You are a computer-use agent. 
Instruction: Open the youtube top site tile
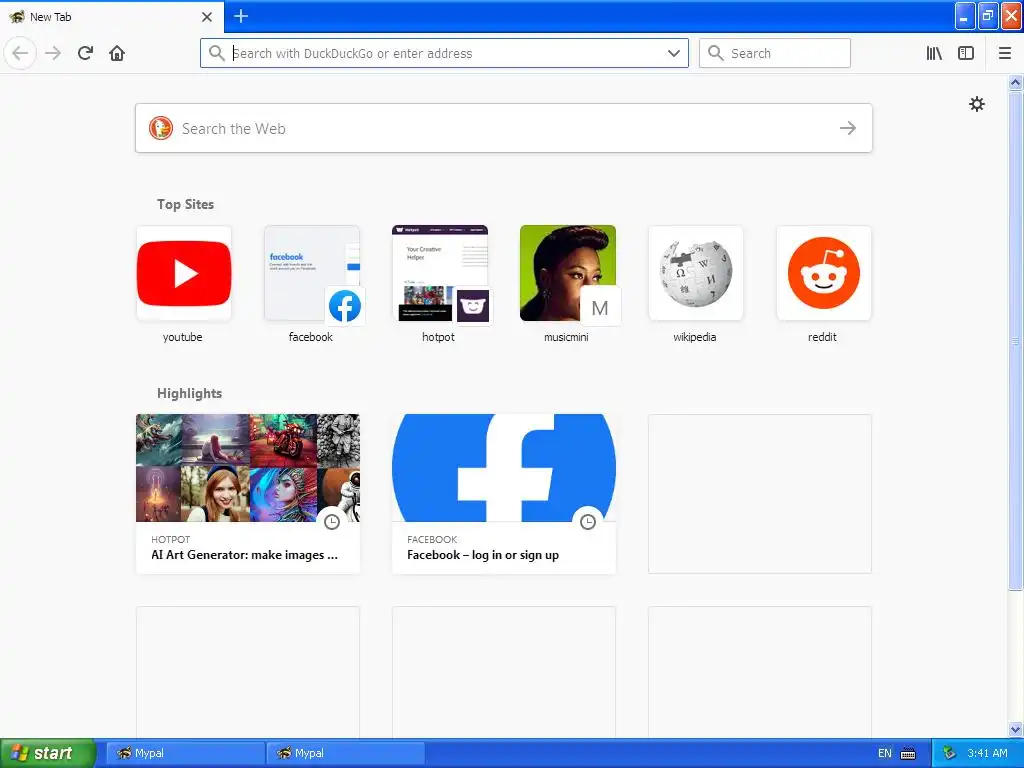click(x=184, y=273)
